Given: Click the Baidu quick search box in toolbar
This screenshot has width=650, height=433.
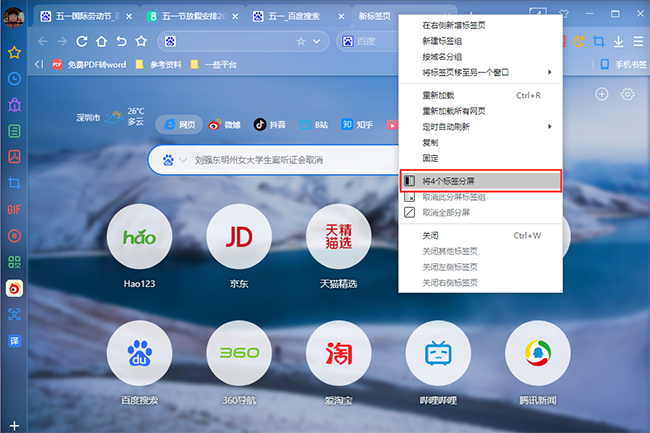Looking at the screenshot, I should [368, 41].
